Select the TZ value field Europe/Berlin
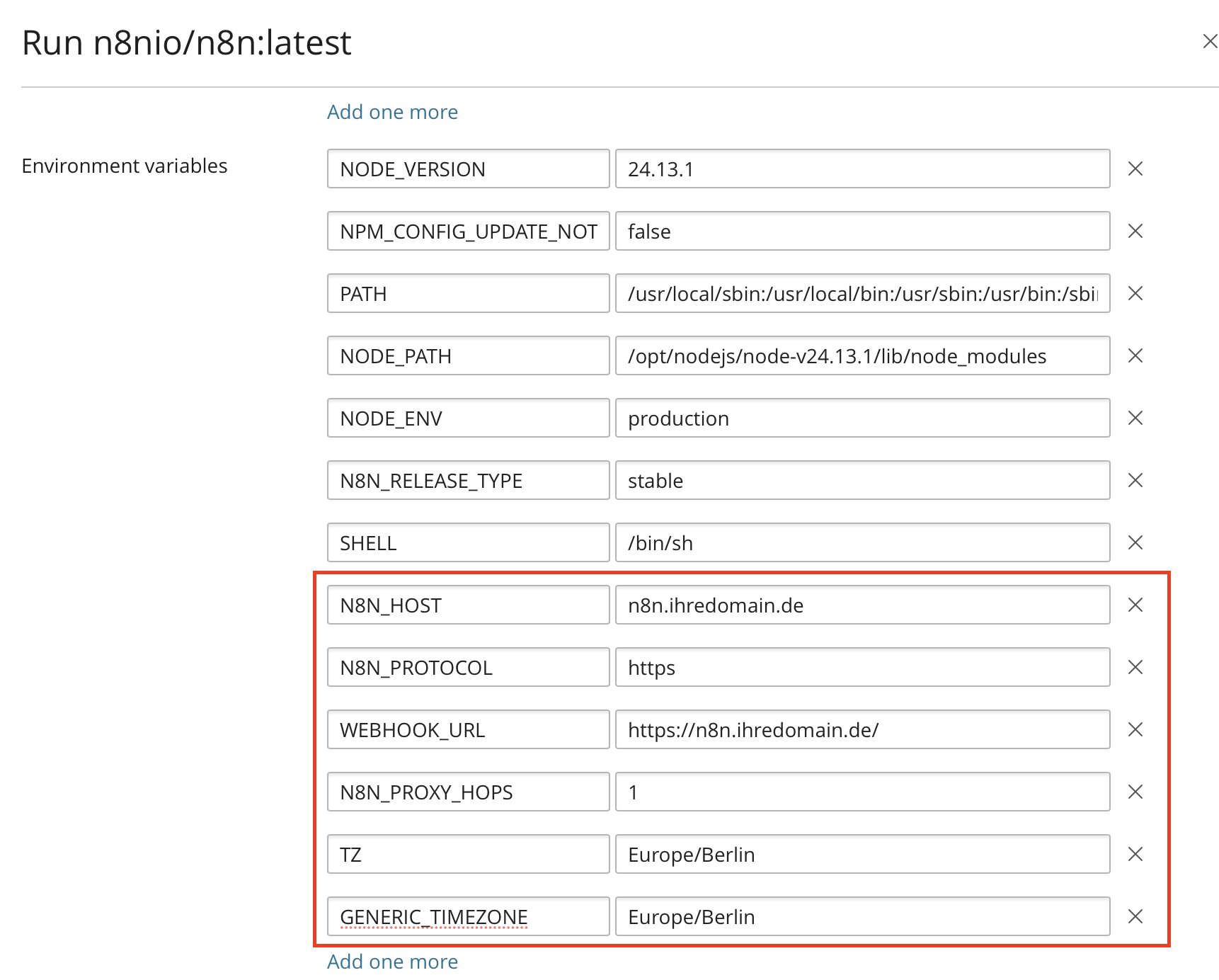Screen dimensions: 1219x980 click(x=862, y=854)
